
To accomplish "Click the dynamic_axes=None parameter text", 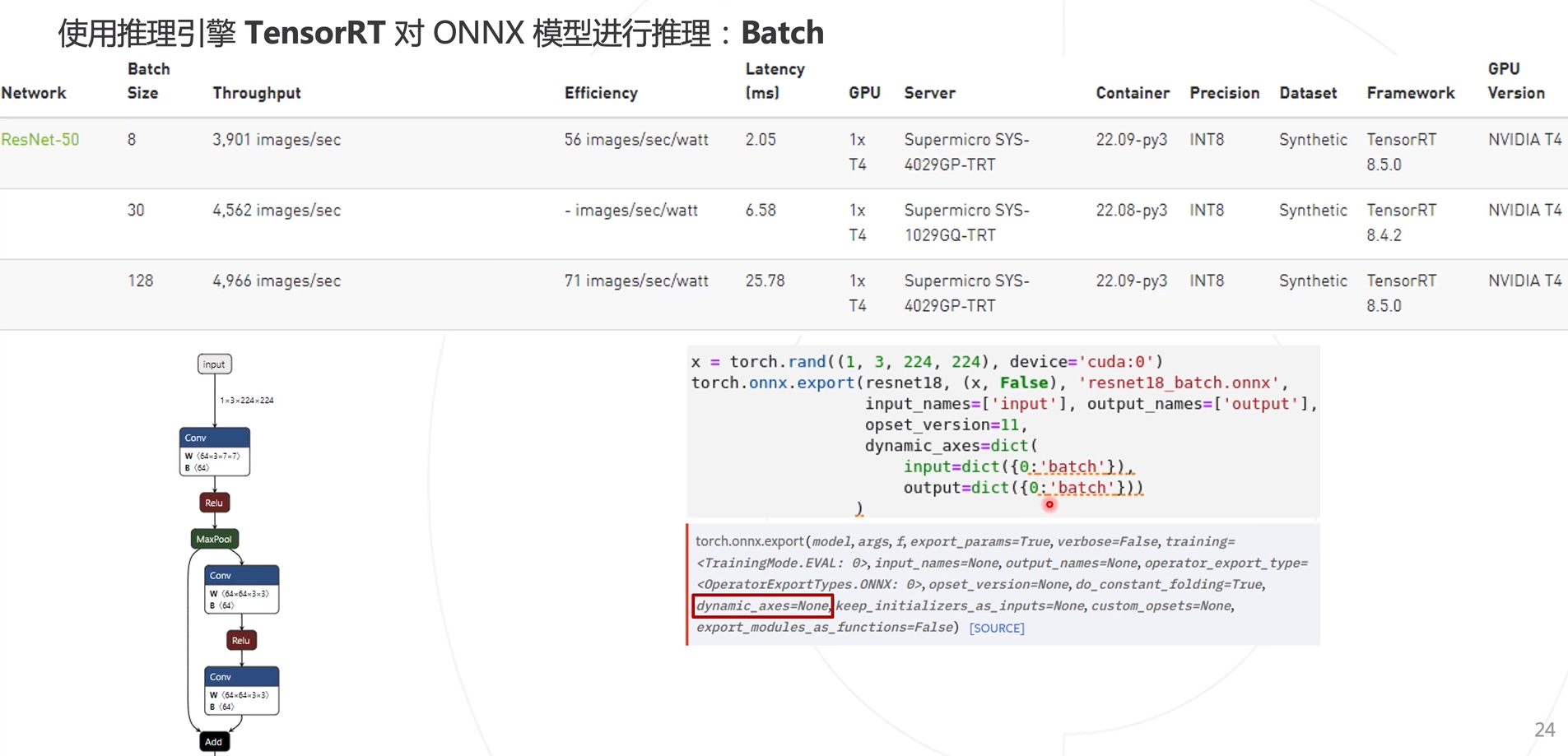I will coord(763,606).
